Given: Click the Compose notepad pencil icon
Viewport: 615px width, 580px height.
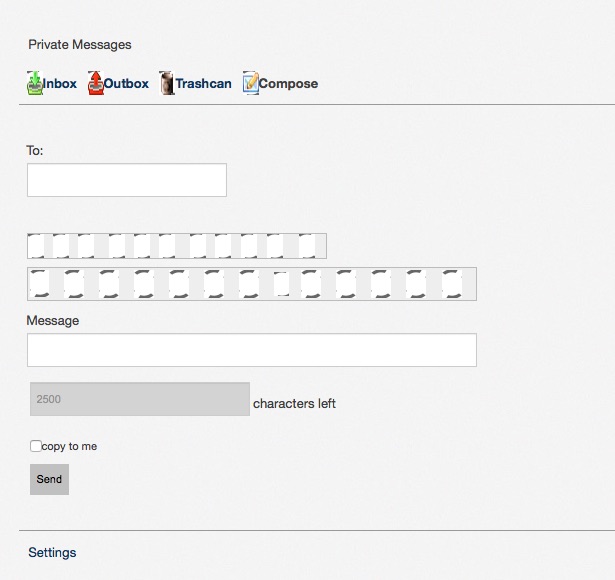Looking at the screenshot, I should pyautogui.click(x=251, y=83).
